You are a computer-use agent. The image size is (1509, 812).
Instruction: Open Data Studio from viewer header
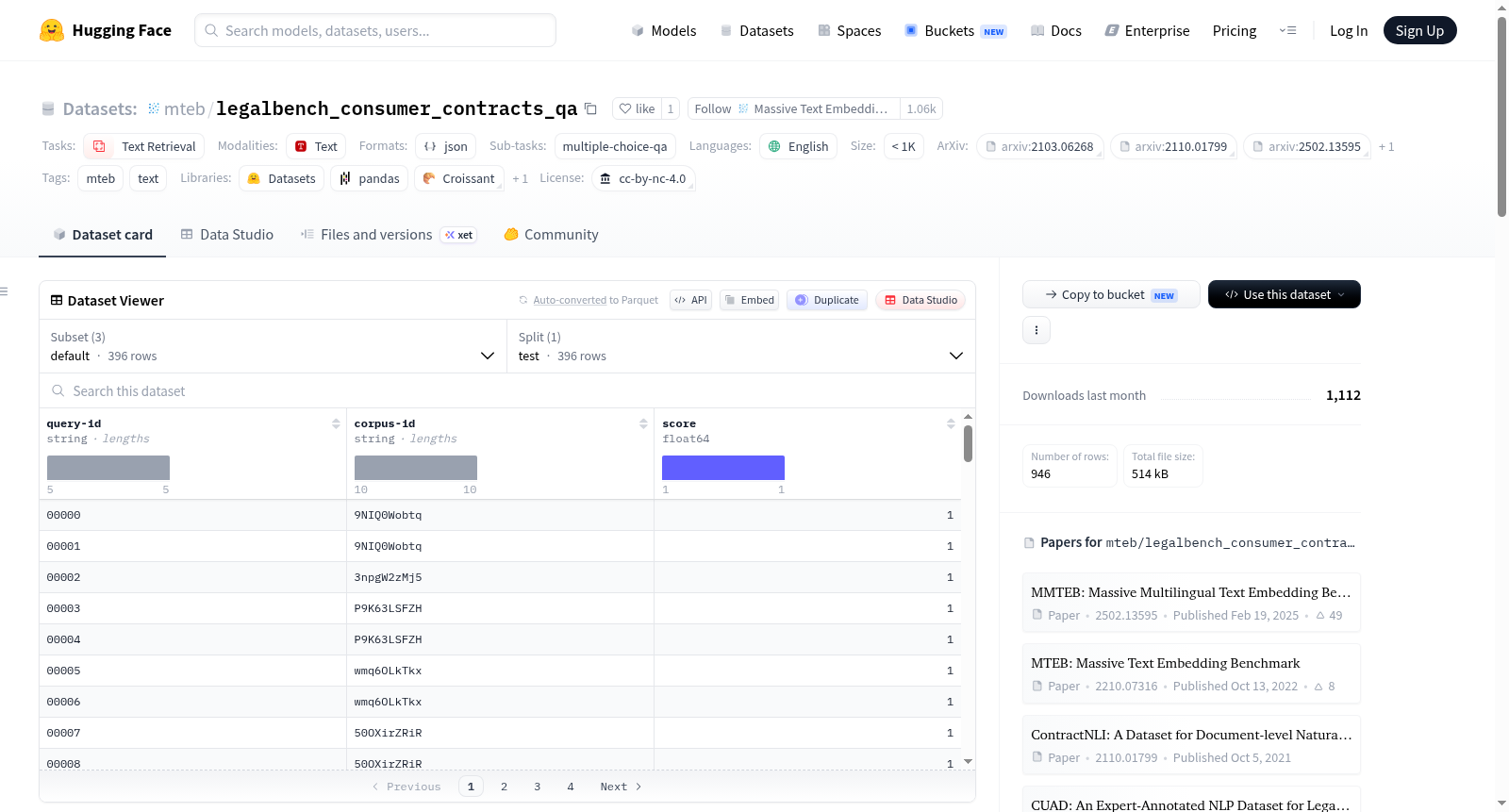pos(920,300)
